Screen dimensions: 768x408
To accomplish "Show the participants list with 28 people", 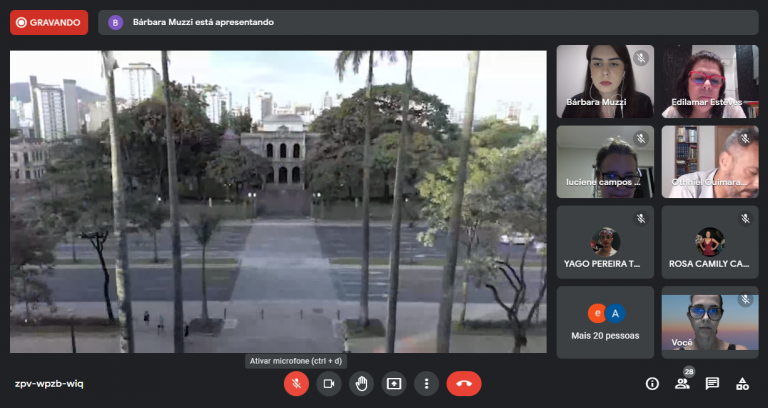I will click(x=682, y=383).
